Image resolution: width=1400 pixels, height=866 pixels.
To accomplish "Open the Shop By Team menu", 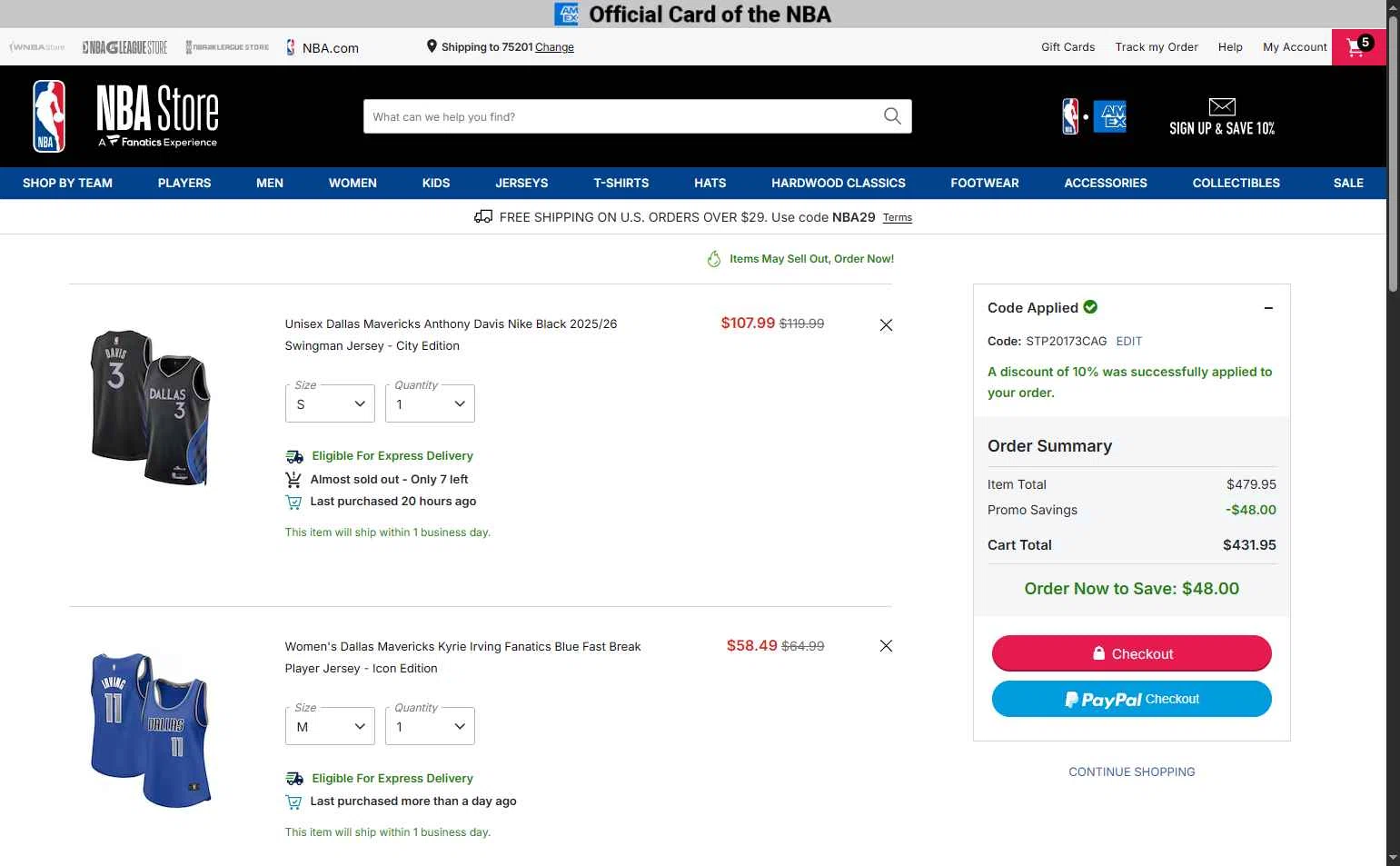I will [67, 183].
